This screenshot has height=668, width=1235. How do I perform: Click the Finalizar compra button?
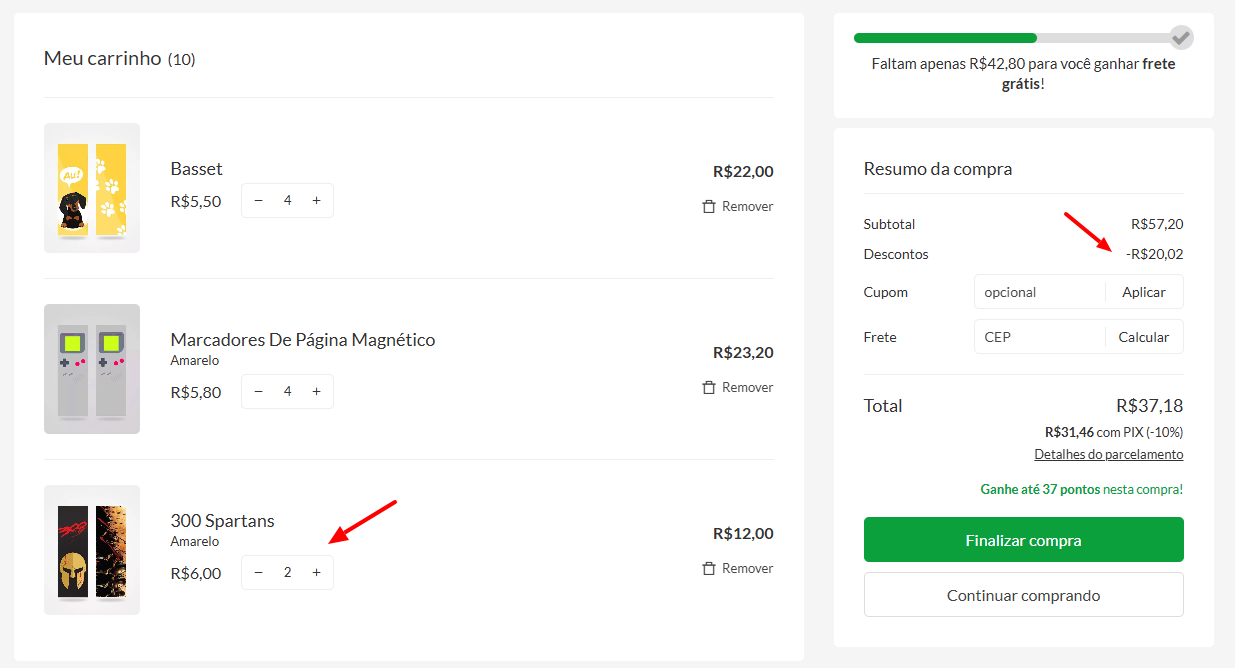pyautogui.click(x=1024, y=540)
